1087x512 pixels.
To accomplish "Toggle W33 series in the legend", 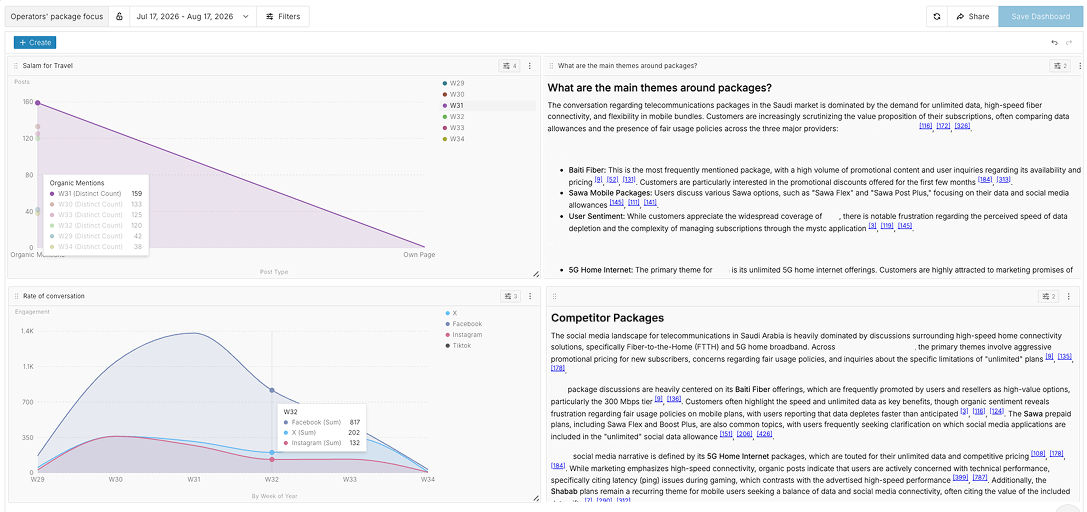I will (453, 127).
